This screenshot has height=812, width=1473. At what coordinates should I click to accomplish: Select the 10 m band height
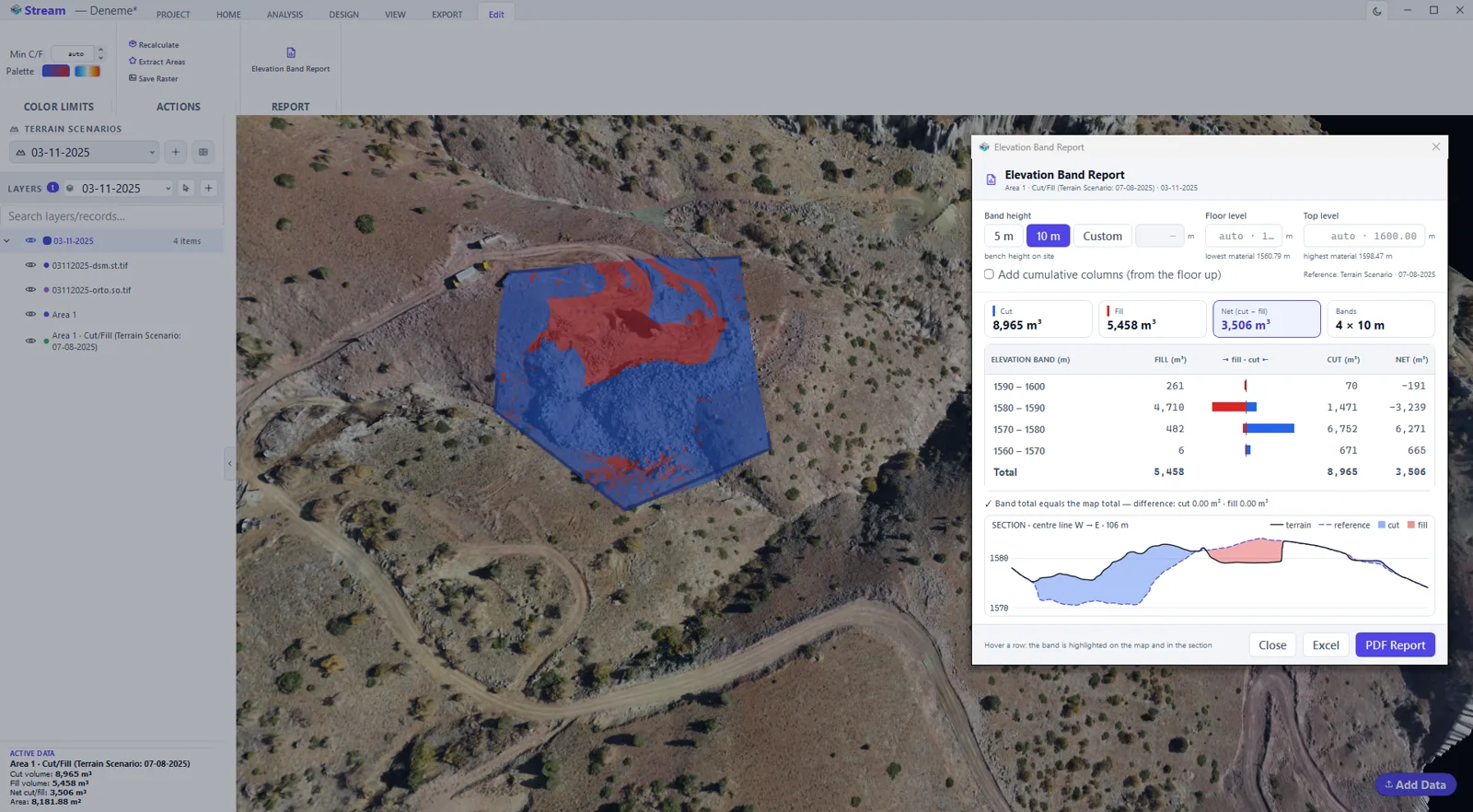pyautogui.click(x=1048, y=236)
